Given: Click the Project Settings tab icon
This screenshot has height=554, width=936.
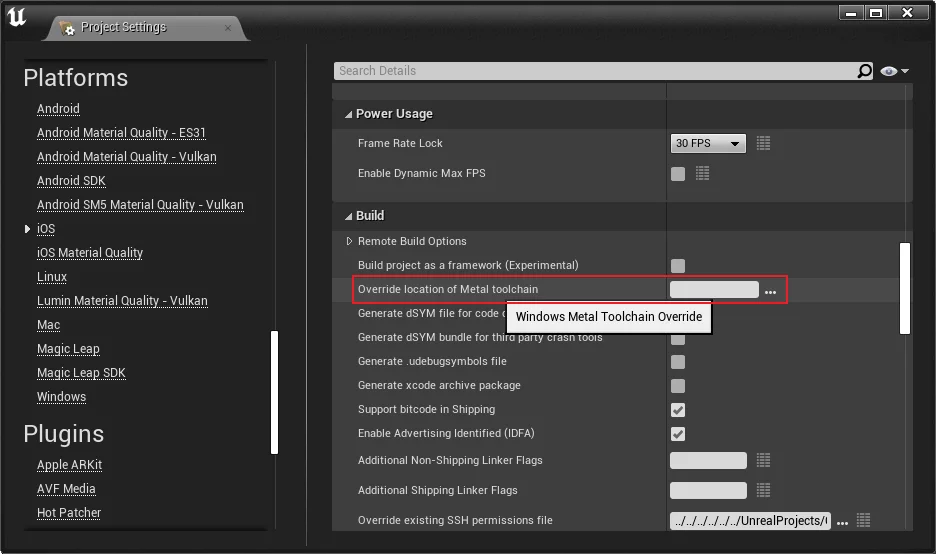Looking at the screenshot, I should pyautogui.click(x=67, y=27).
